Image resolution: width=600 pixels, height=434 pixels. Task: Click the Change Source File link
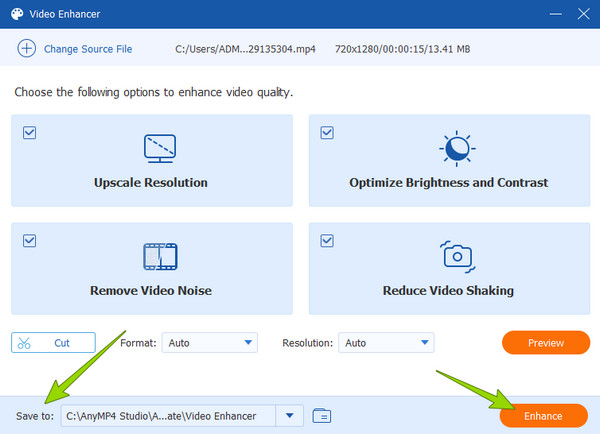(x=88, y=49)
